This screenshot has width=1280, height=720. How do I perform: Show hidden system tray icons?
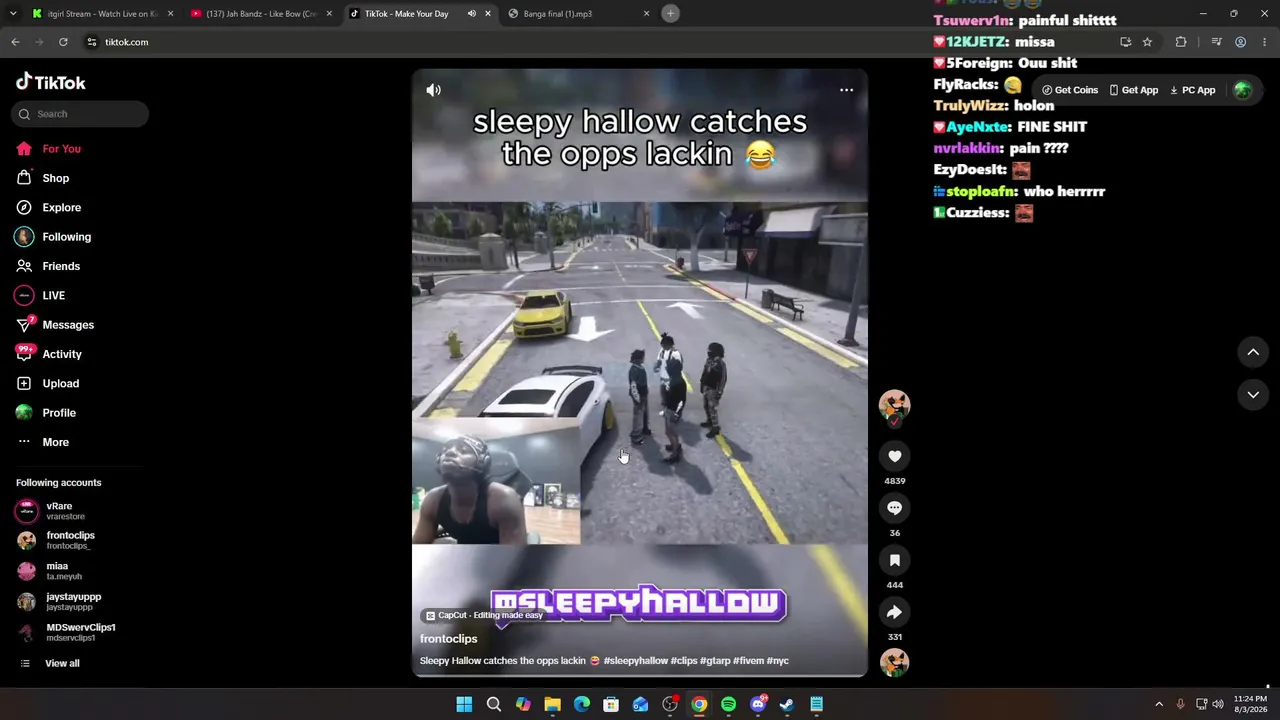click(x=1159, y=705)
